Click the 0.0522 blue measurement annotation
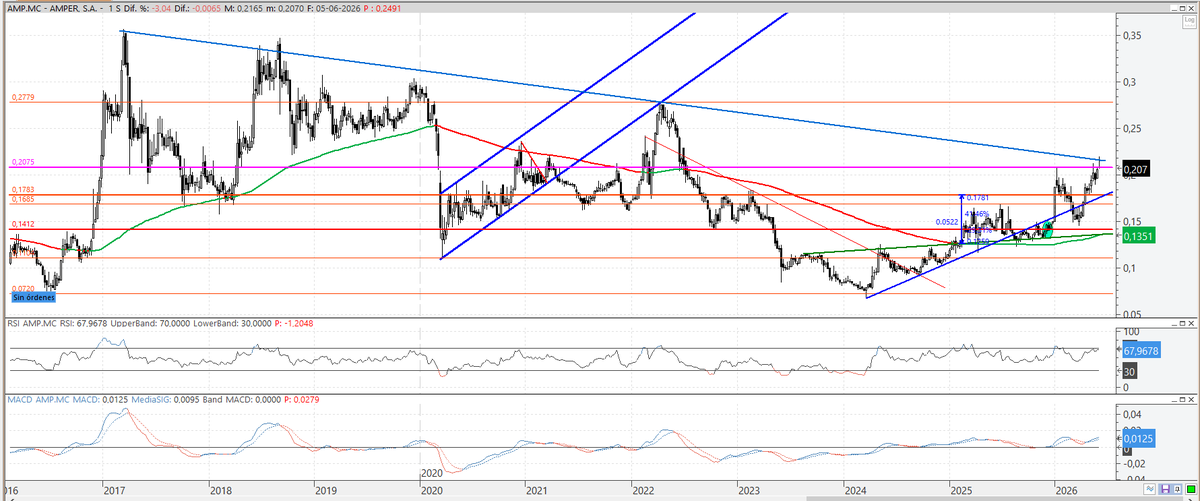 pyautogui.click(x=948, y=221)
